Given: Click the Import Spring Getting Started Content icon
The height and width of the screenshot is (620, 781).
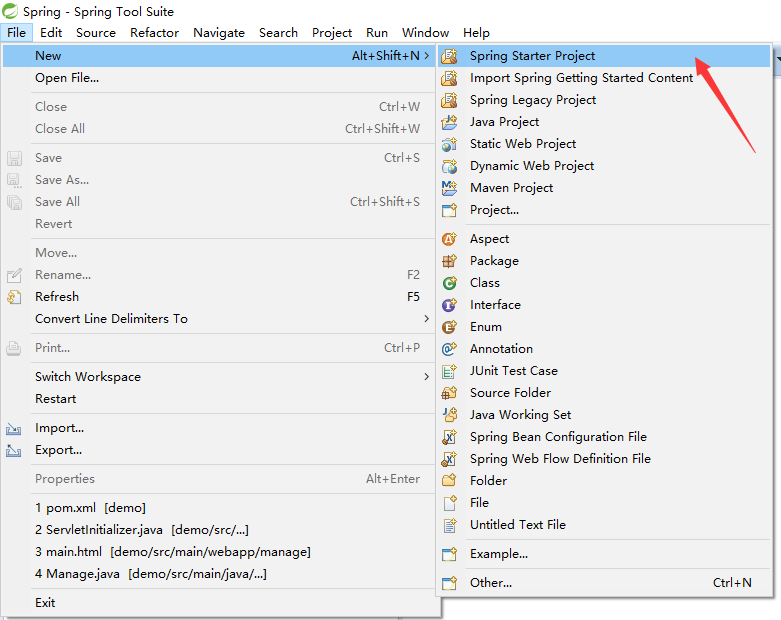Looking at the screenshot, I should [x=449, y=78].
